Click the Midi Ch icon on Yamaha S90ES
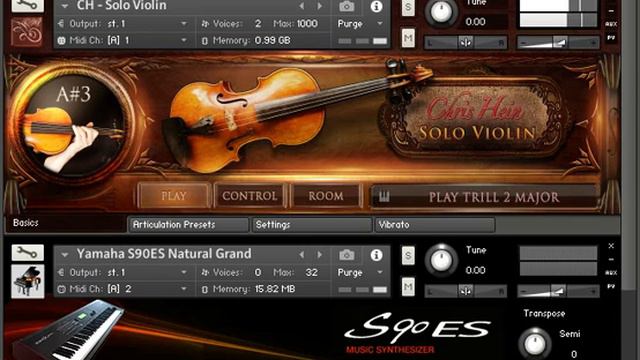 61,289
